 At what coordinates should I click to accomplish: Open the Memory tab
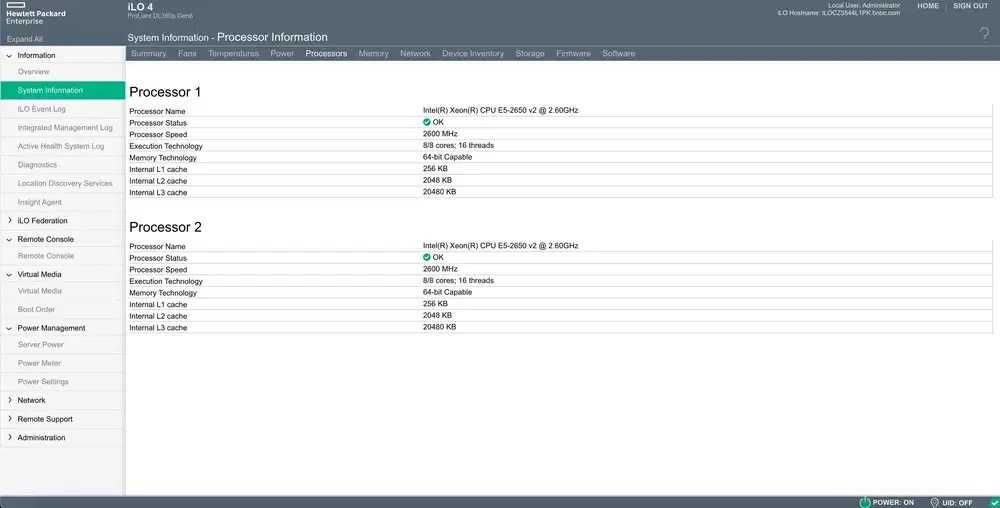tap(374, 54)
